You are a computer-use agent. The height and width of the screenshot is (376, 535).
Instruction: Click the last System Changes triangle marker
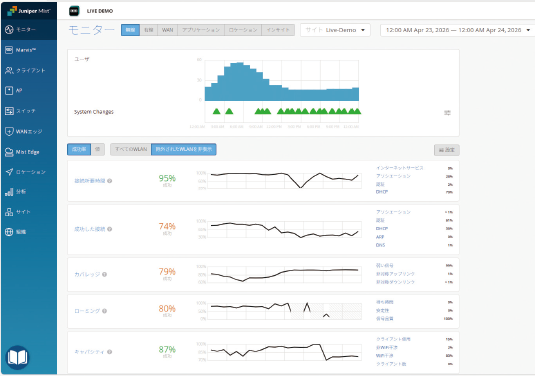pyautogui.click(x=357, y=111)
